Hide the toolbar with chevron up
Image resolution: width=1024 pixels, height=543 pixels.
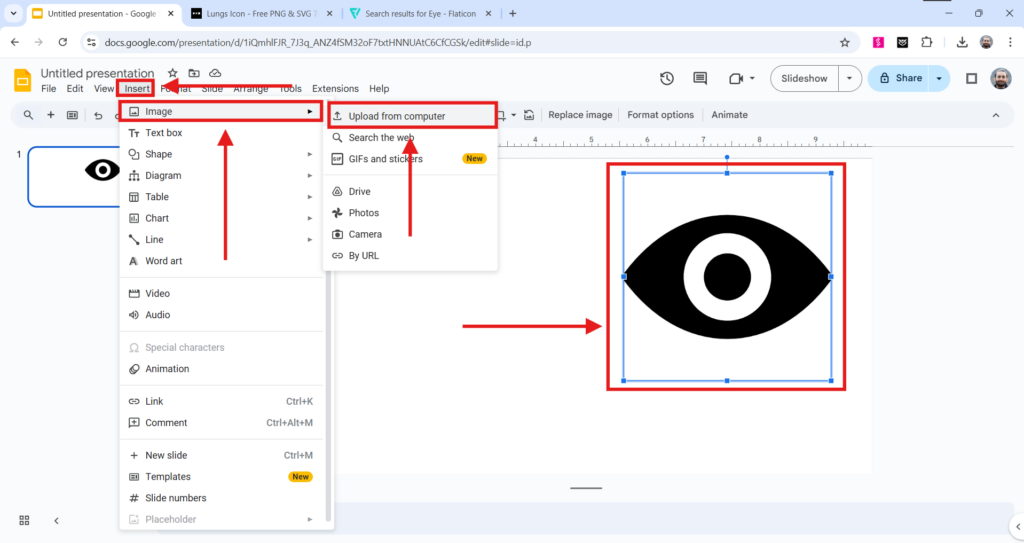[995, 115]
